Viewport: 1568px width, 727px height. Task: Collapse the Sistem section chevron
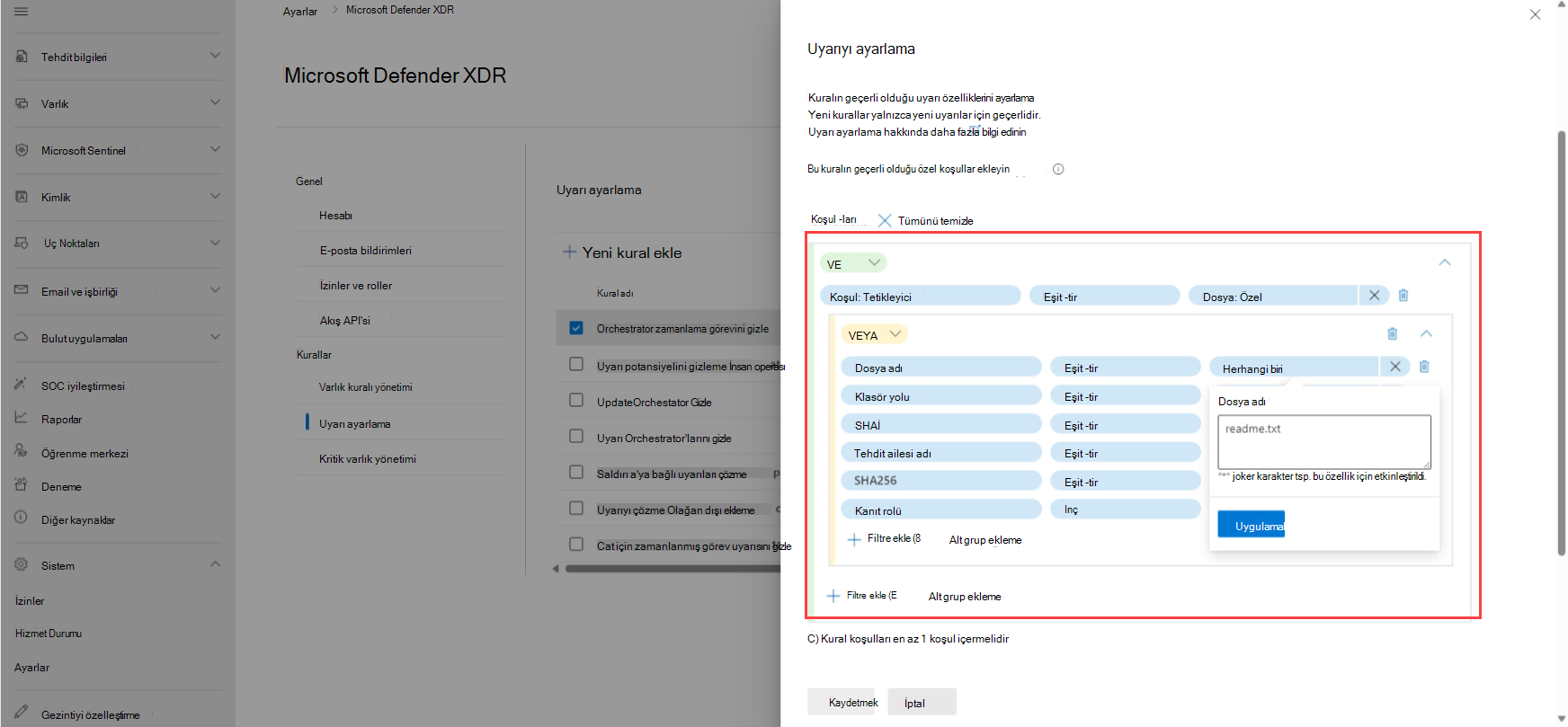tap(215, 564)
